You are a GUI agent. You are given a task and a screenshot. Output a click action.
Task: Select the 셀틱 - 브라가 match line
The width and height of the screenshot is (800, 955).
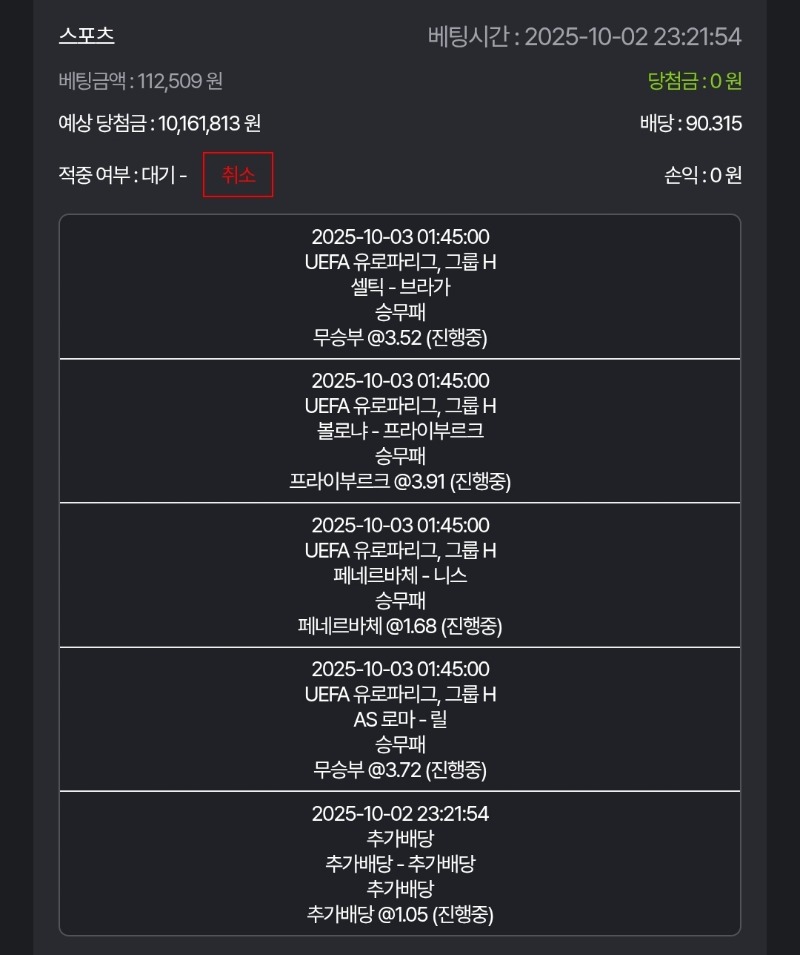[x=400, y=287]
